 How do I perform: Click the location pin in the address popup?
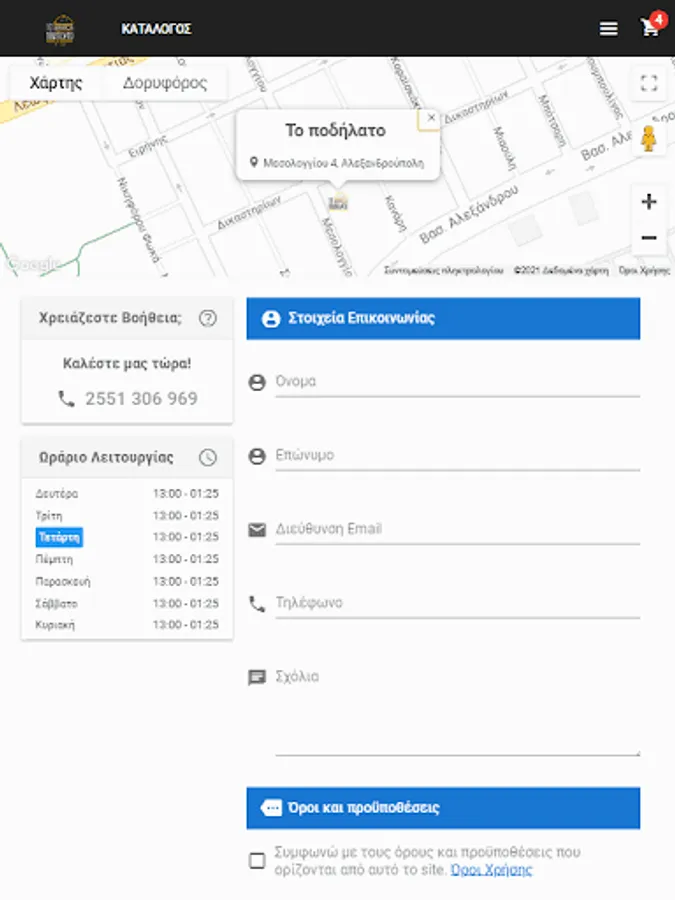[254, 162]
